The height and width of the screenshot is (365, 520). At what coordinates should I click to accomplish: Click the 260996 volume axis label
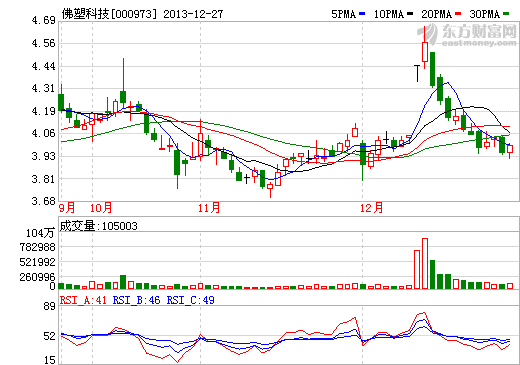tap(37, 277)
